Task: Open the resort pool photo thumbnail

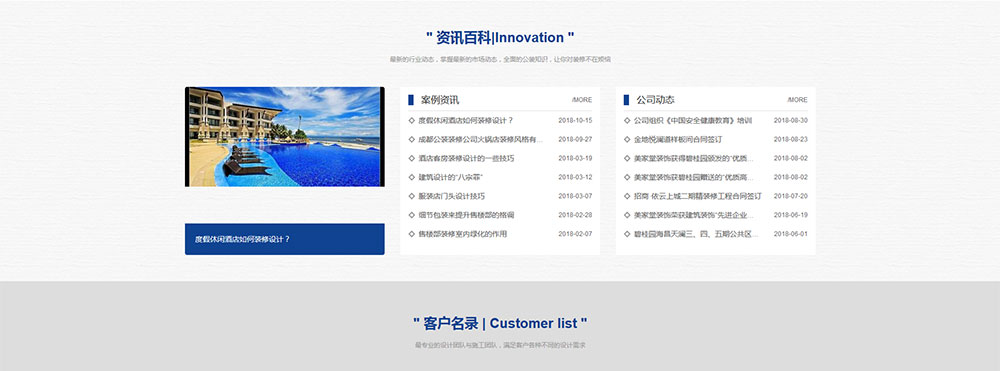Action: [x=284, y=136]
